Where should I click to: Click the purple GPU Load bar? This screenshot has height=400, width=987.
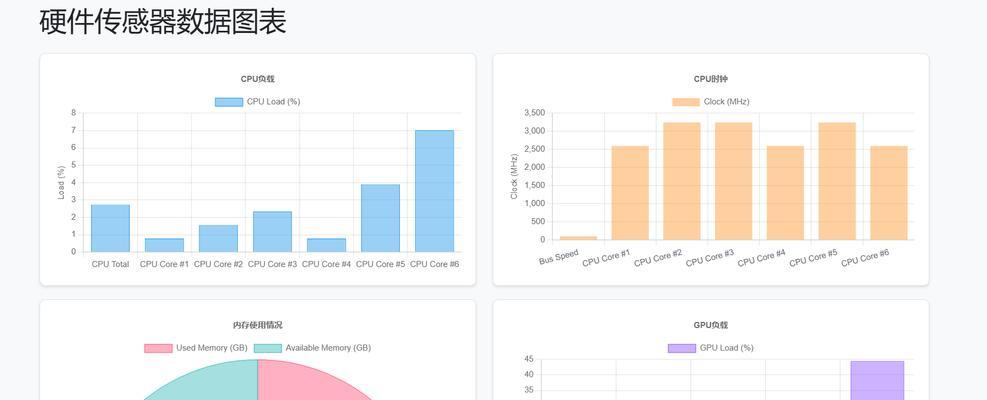tap(877, 380)
